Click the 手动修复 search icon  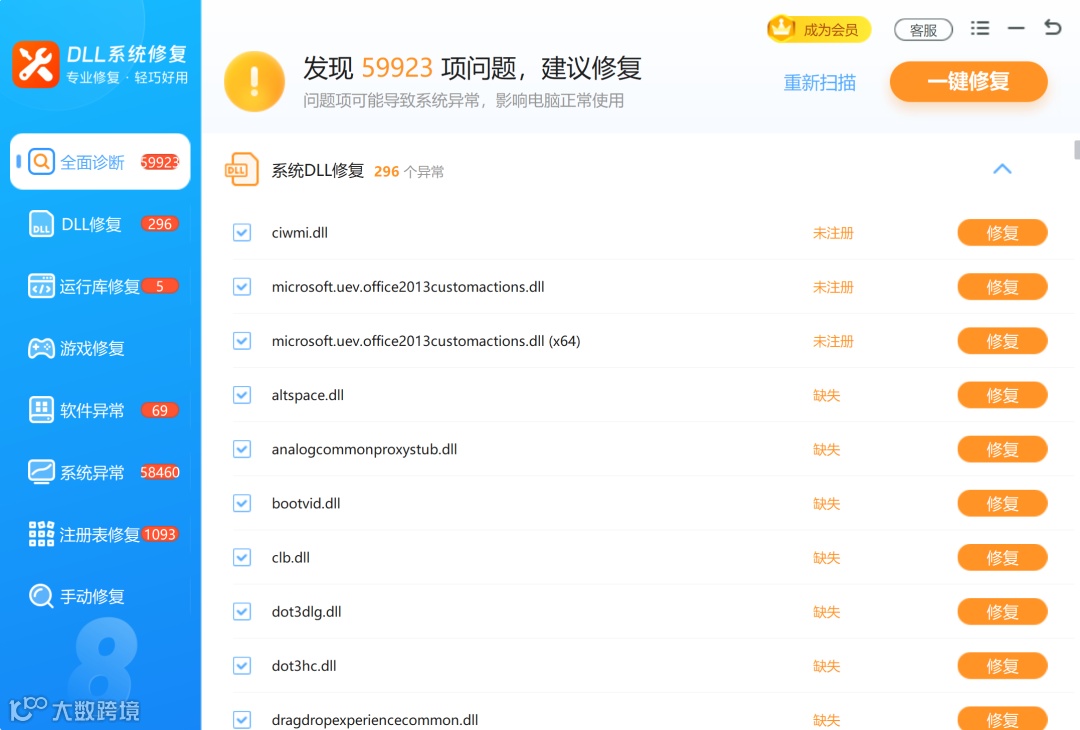coord(41,596)
